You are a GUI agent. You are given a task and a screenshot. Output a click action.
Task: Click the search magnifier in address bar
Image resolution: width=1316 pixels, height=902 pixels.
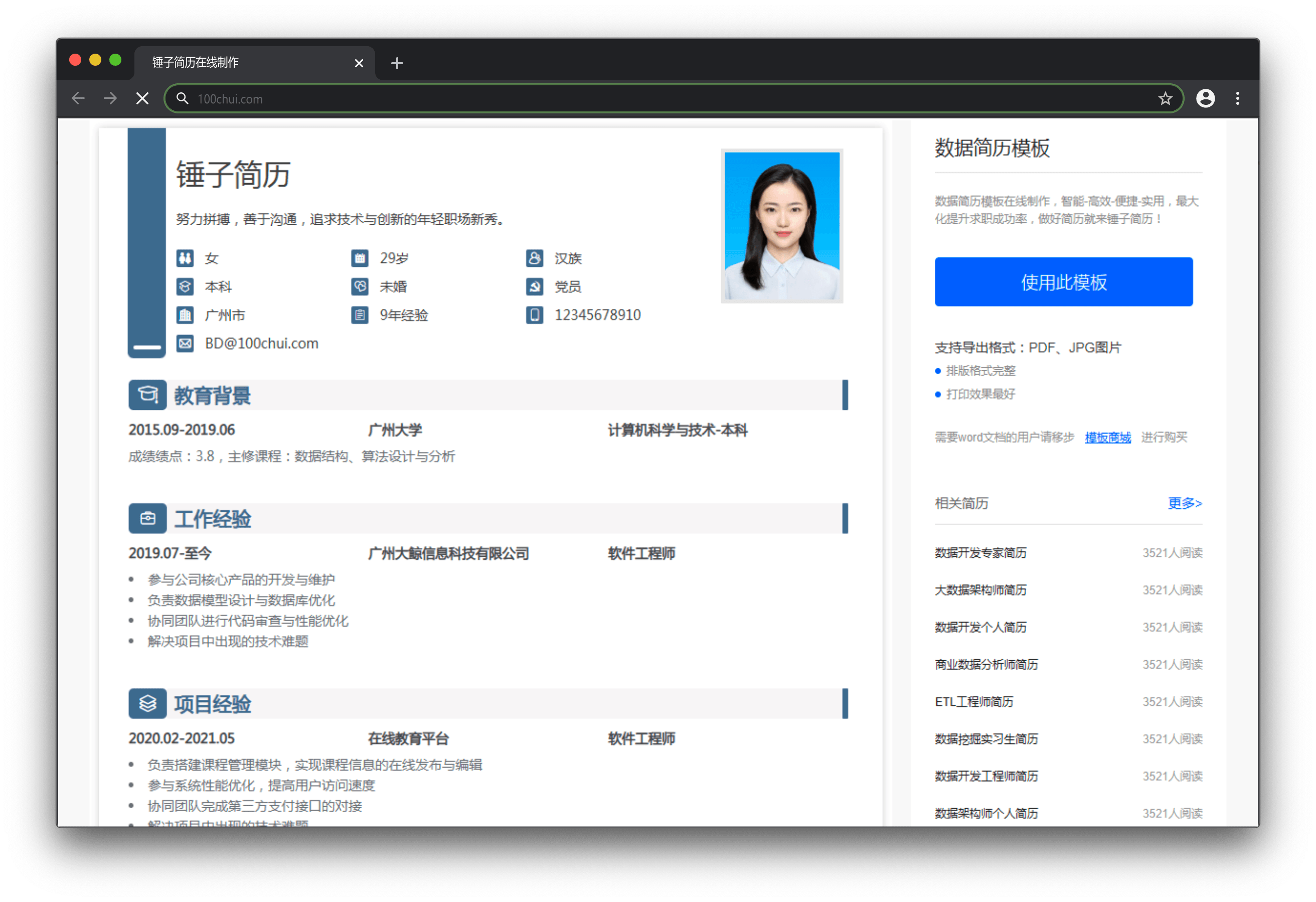(183, 99)
